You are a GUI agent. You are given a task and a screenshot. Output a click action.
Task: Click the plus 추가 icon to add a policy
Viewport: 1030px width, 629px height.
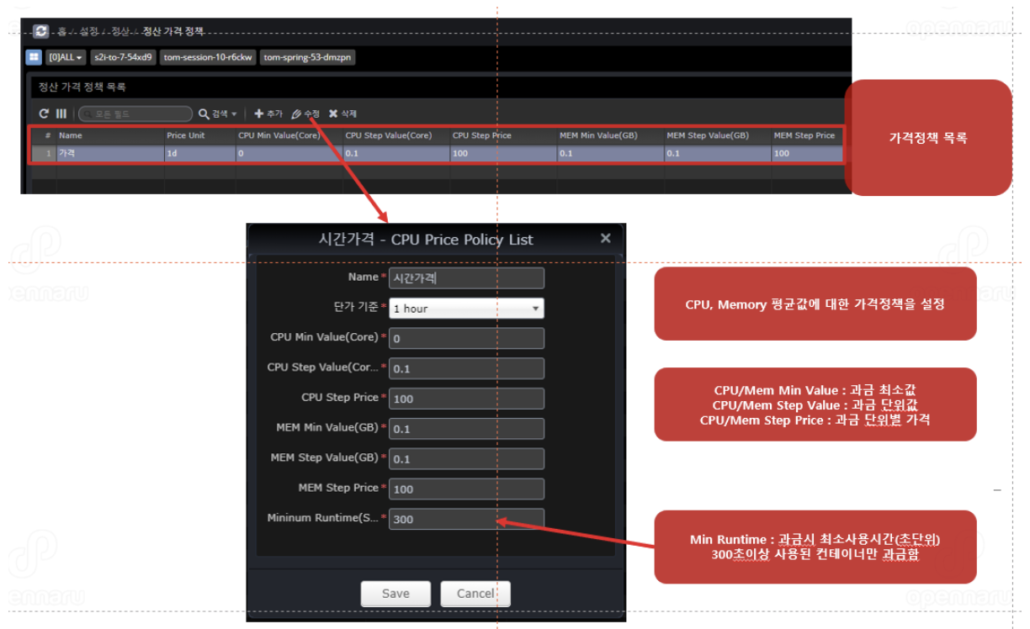coord(262,113)
